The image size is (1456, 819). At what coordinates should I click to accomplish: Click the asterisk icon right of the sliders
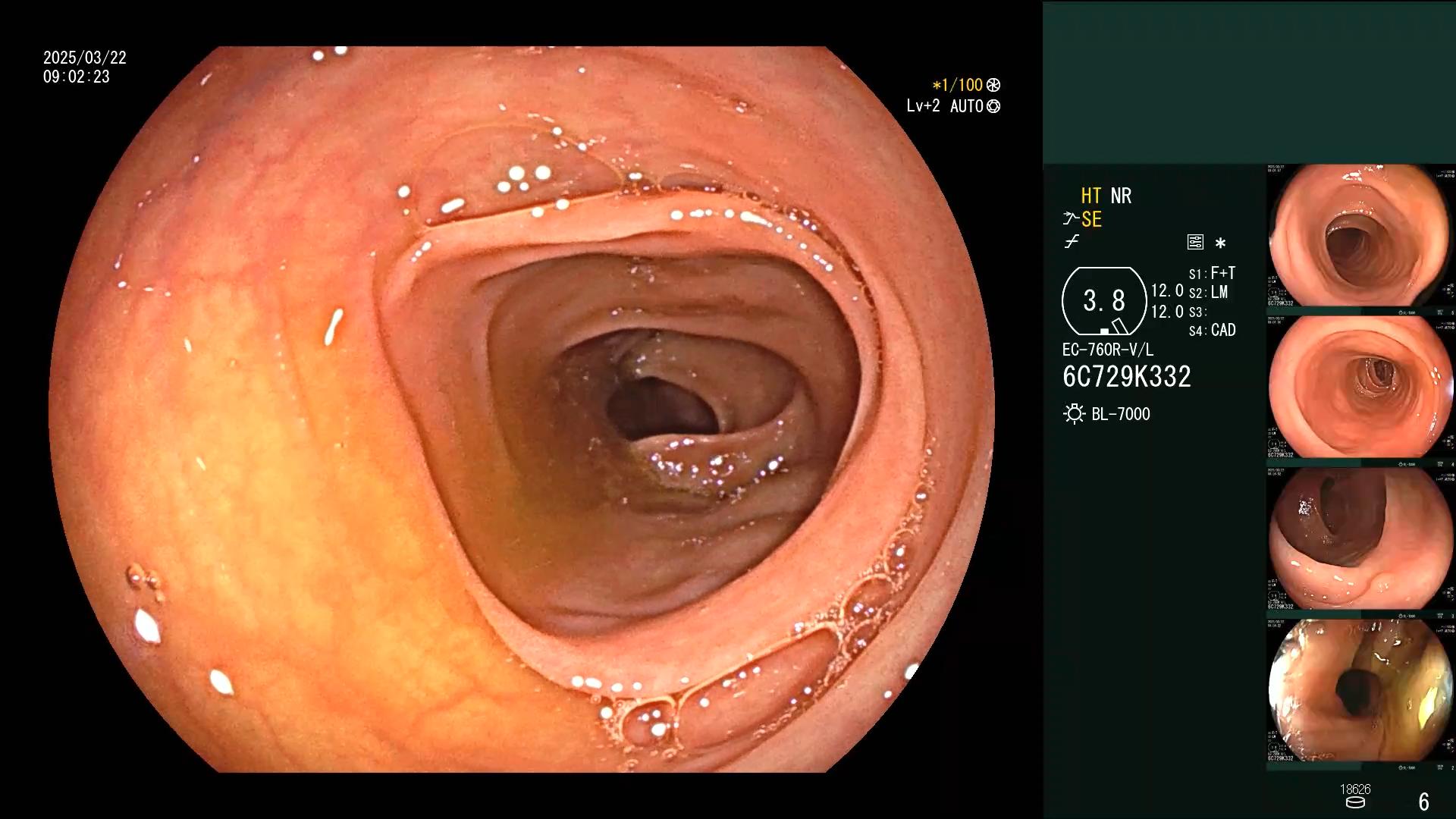click(1220, 243)
